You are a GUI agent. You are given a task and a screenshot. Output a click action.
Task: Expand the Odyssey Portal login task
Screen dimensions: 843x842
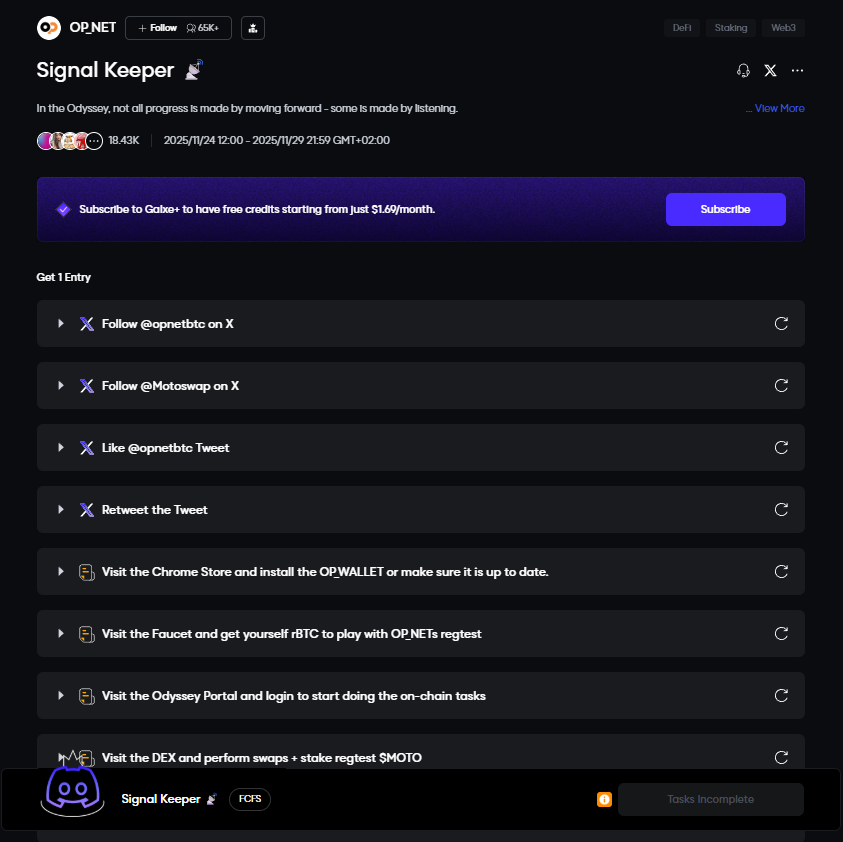coord(61,696)
